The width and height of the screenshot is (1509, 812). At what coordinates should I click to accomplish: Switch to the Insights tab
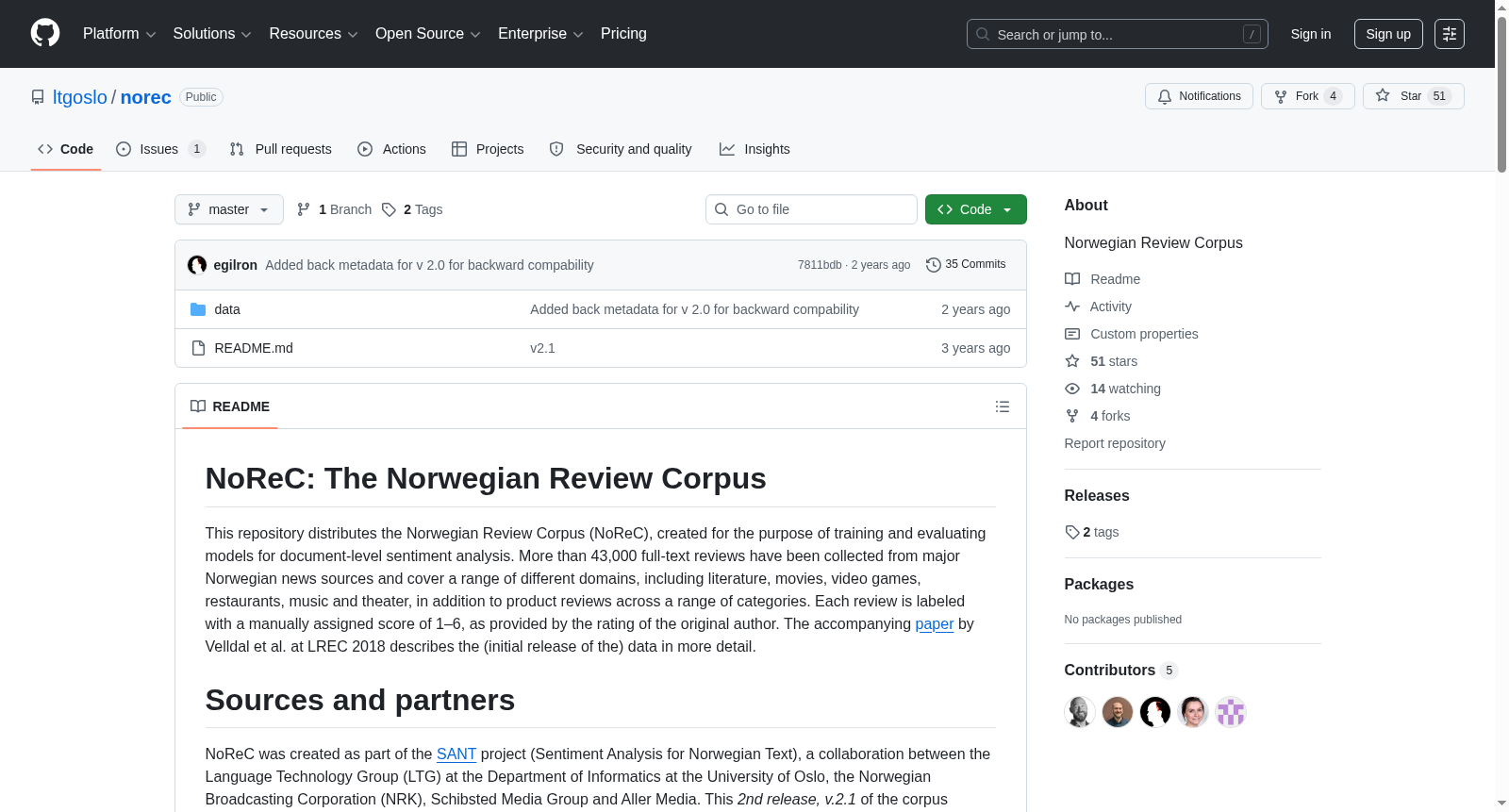[754, 149]
